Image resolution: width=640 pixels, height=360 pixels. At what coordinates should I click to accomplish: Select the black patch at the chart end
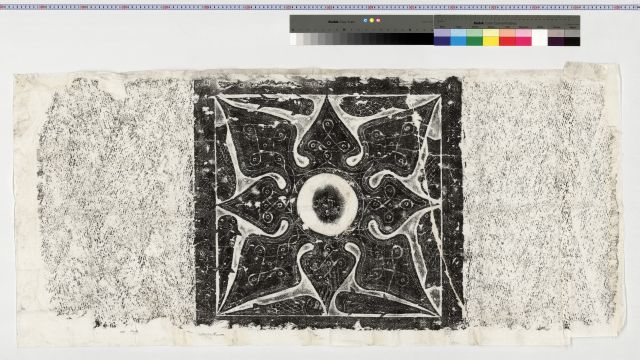pos(572,41)
